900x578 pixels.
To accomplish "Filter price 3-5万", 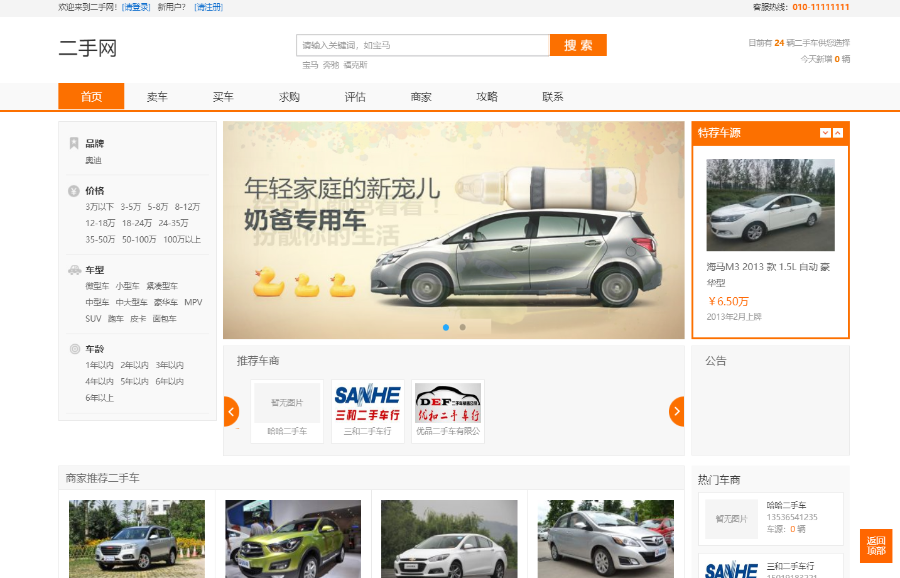I will coord(130,207).
